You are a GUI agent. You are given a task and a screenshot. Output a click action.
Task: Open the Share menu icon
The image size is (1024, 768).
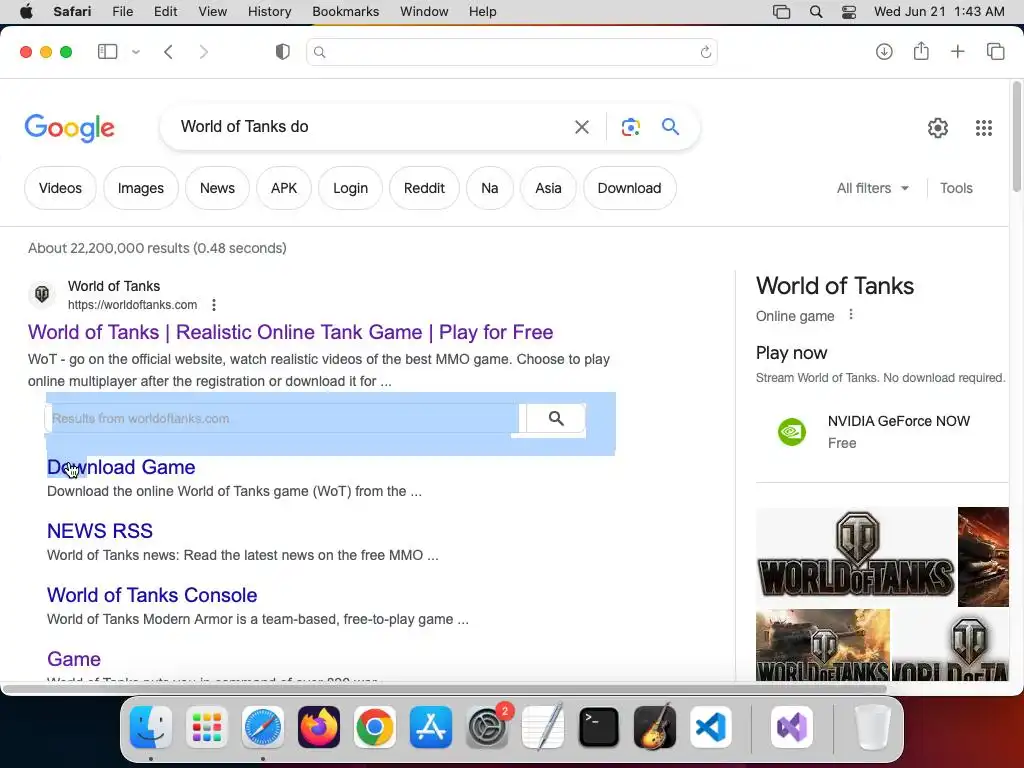(x=921, y=51)
